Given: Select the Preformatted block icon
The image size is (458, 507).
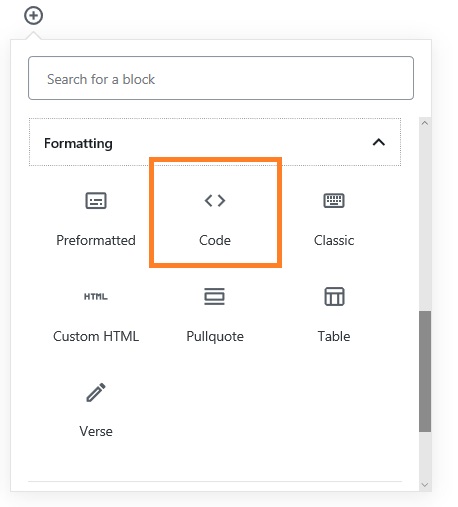Looking at the screenshot, I should pyautogui.click(x=96, y=201).
